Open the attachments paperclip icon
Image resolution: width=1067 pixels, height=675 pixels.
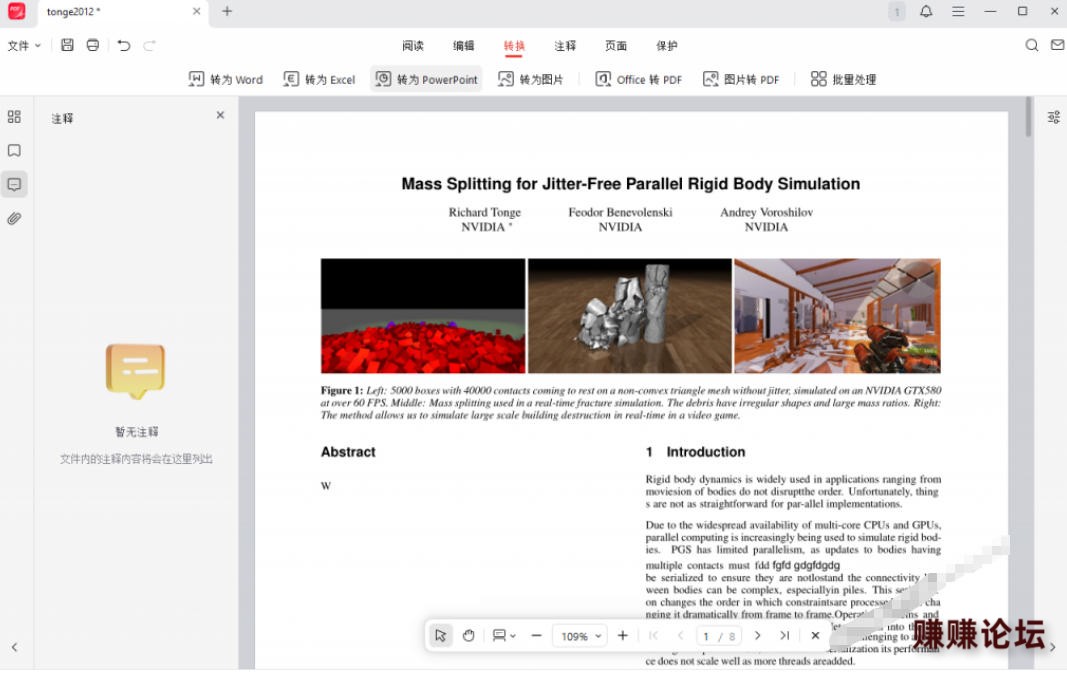coord(14,218)
